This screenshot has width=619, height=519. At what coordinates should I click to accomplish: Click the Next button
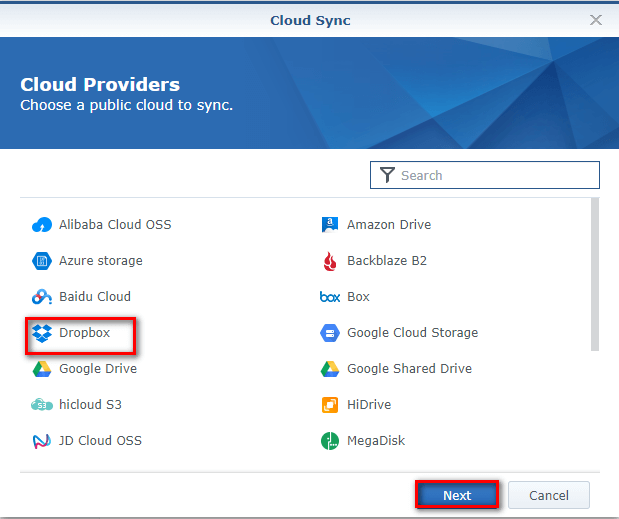[457, 495]
